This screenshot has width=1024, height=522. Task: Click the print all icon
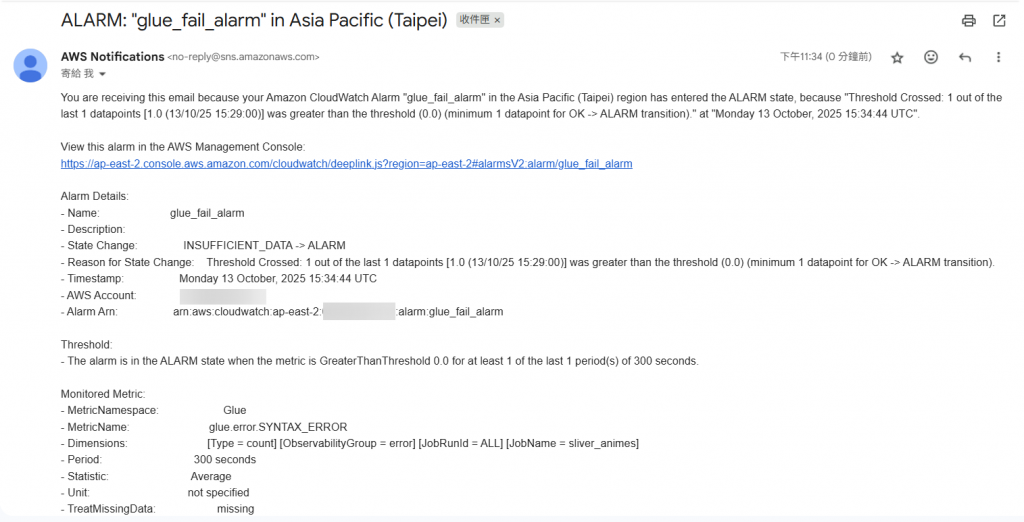[968, 21]
